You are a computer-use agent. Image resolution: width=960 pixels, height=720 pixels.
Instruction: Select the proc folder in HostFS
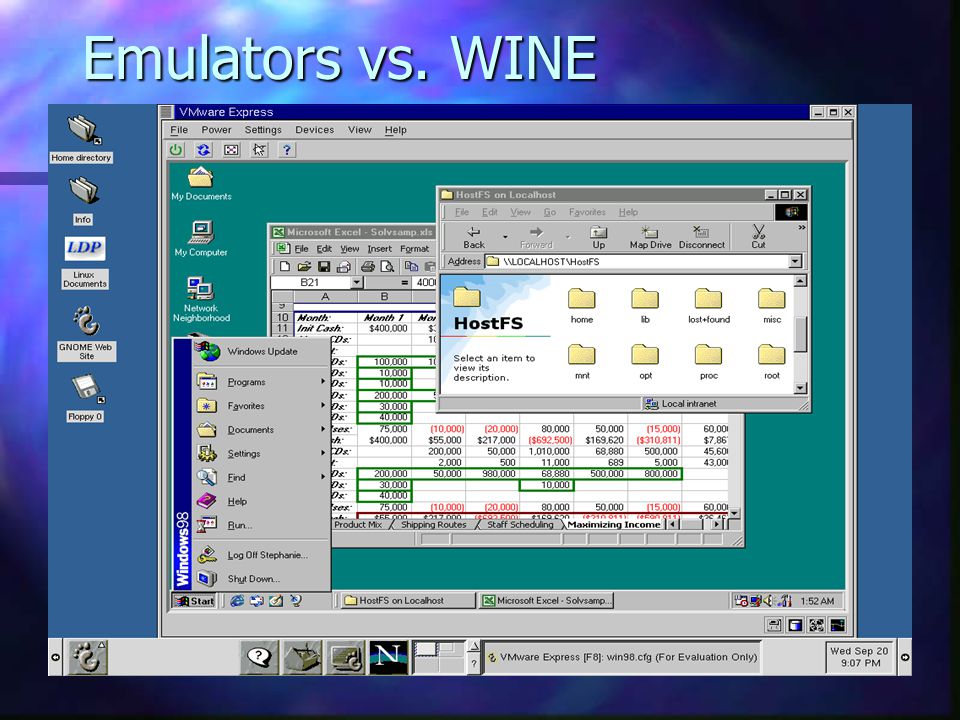pyautogui.click(x=709, y=362)
